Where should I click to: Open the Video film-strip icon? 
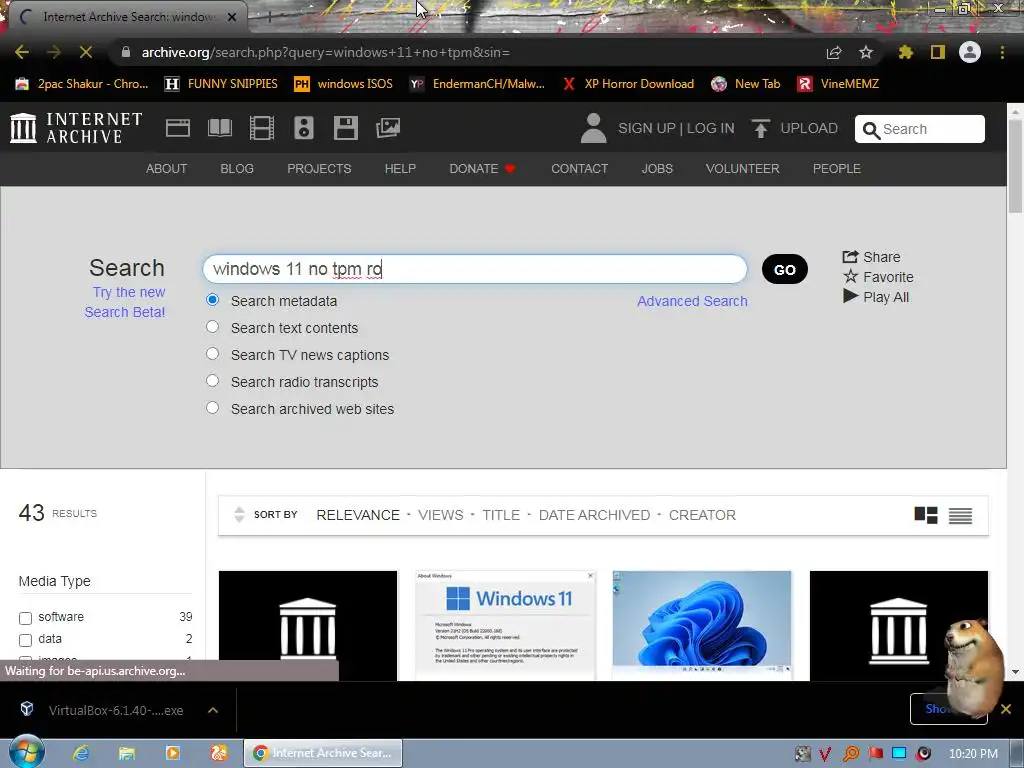point(262,128)
